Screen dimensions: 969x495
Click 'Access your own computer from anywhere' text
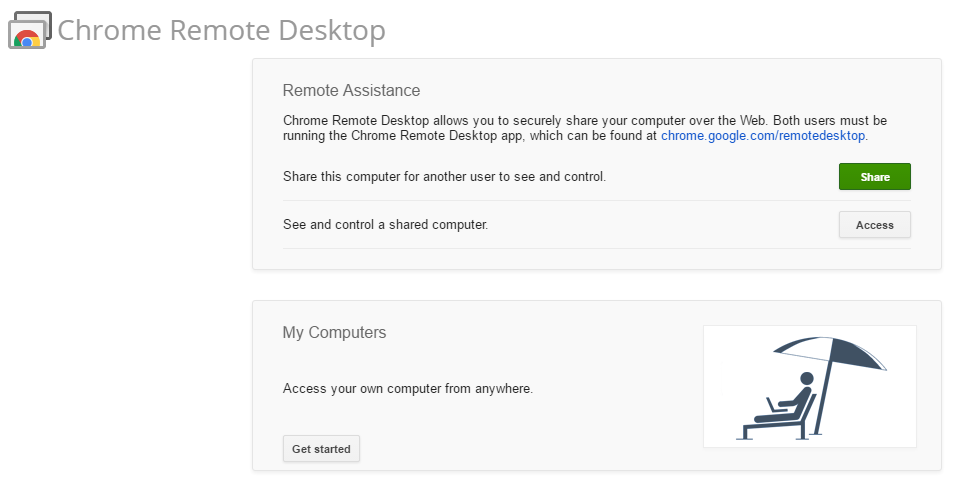408,389
